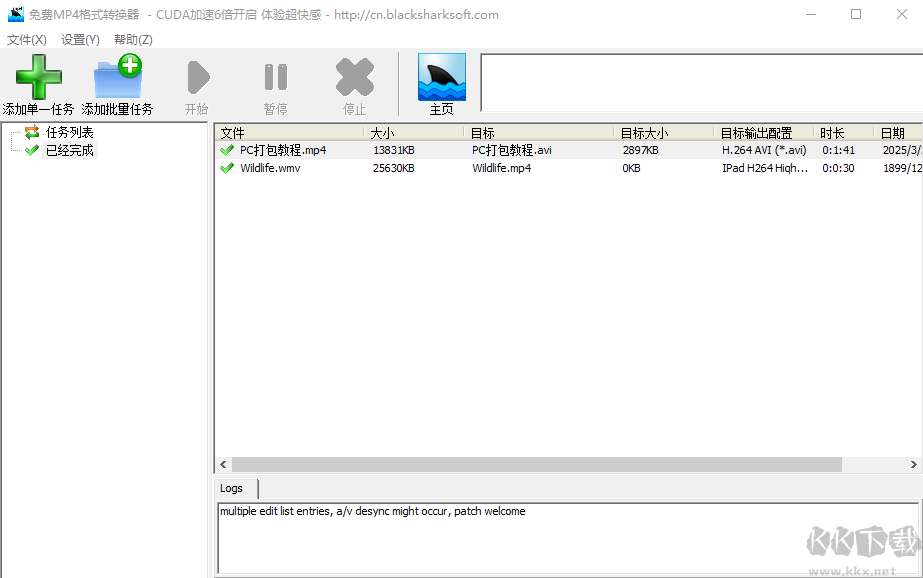Open the 文件(X) menu
Screen dimensions: 923x578
point(26,39)
